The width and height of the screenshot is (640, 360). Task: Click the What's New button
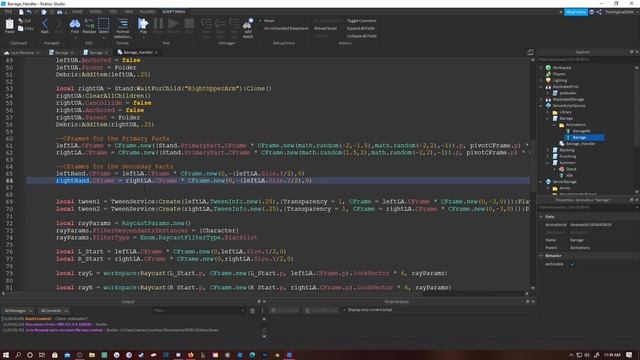coord(576,12)
